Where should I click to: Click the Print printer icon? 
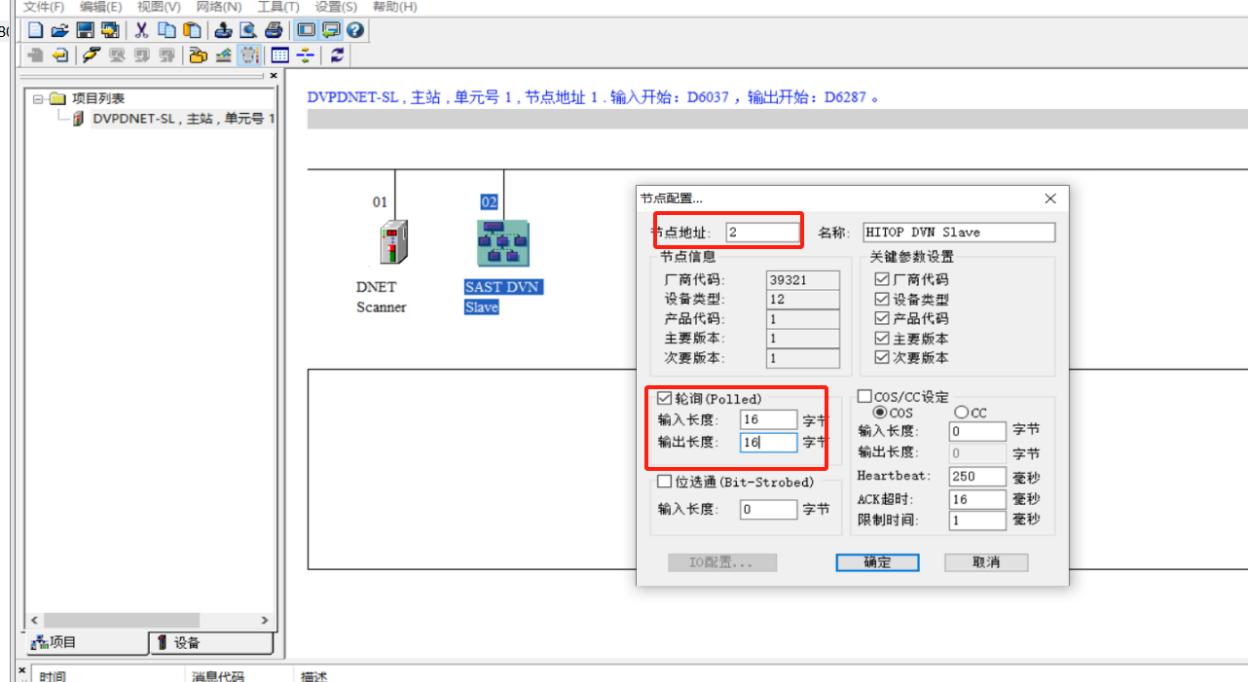(x=274, y=30)
